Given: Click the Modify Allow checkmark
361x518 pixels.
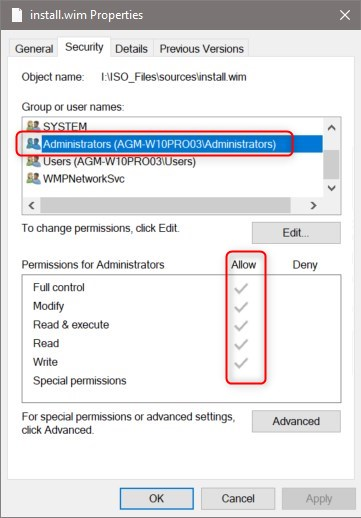Looking at the screenshot, I should click(x=241, y=307).
